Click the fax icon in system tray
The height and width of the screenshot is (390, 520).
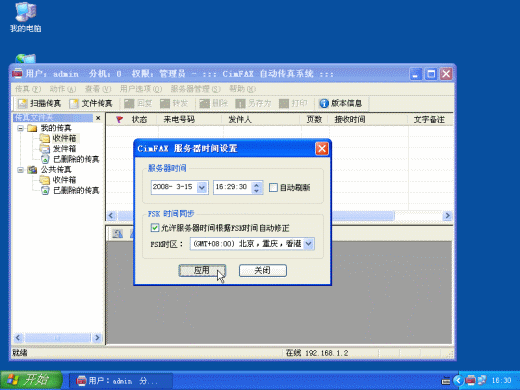pos(470,380)
